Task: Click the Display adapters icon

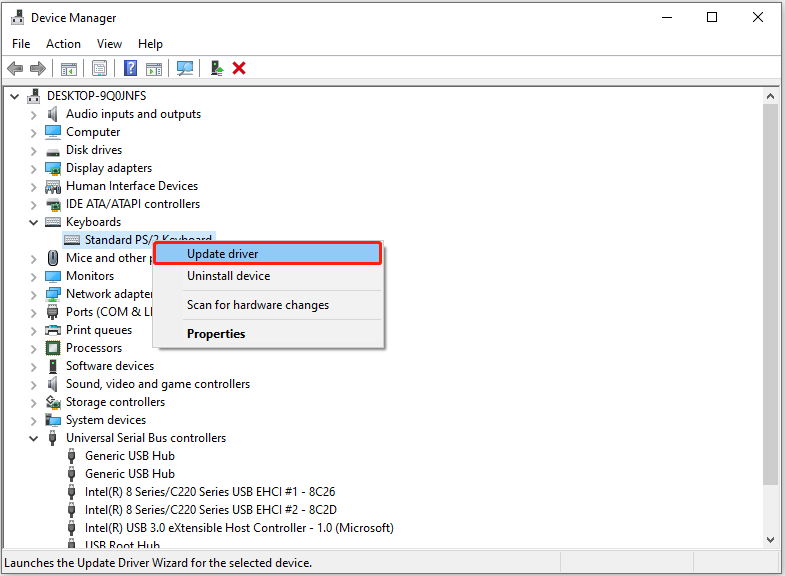Action: pos(53,168)
